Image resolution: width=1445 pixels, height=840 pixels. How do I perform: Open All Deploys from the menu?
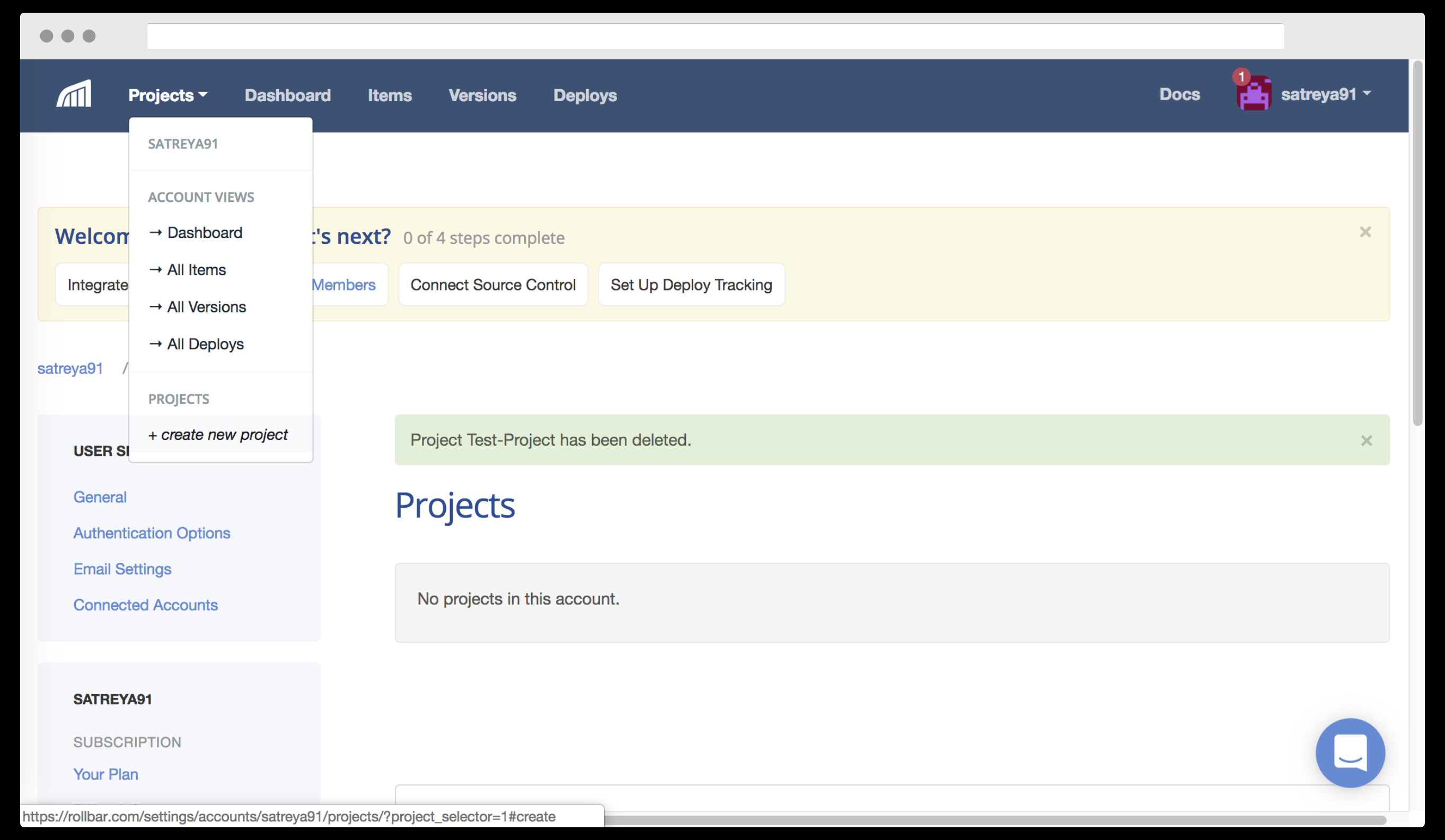[x=205, y=344]
